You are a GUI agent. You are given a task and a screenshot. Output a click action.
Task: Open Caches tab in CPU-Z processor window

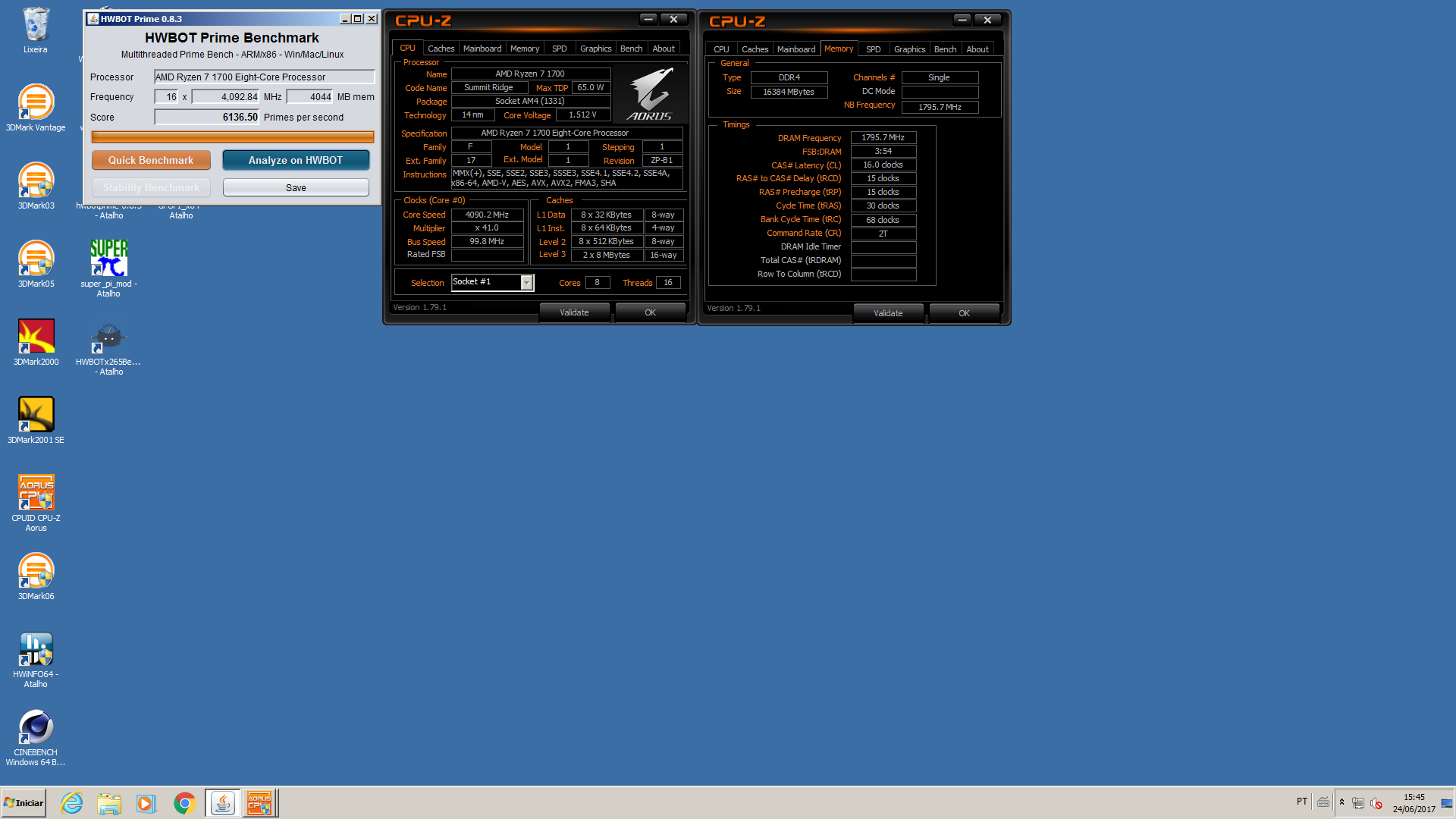point(441,49)
